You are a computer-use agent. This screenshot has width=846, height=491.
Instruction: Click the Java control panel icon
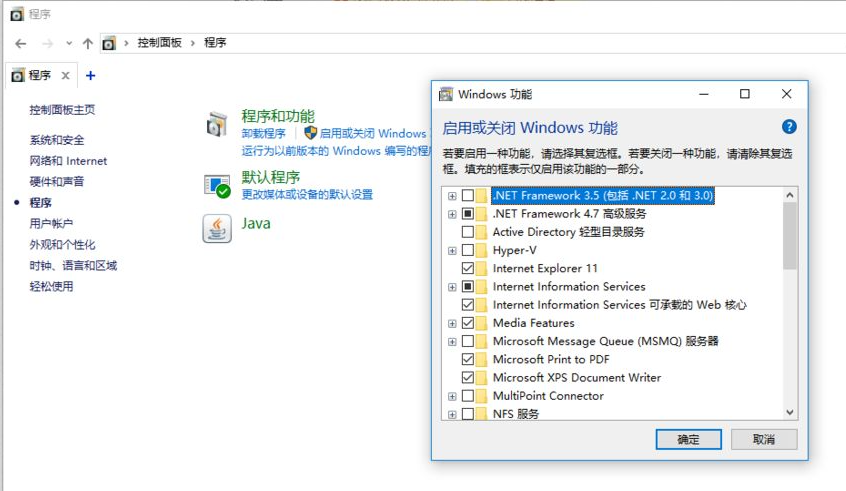[x=217, y=228]
